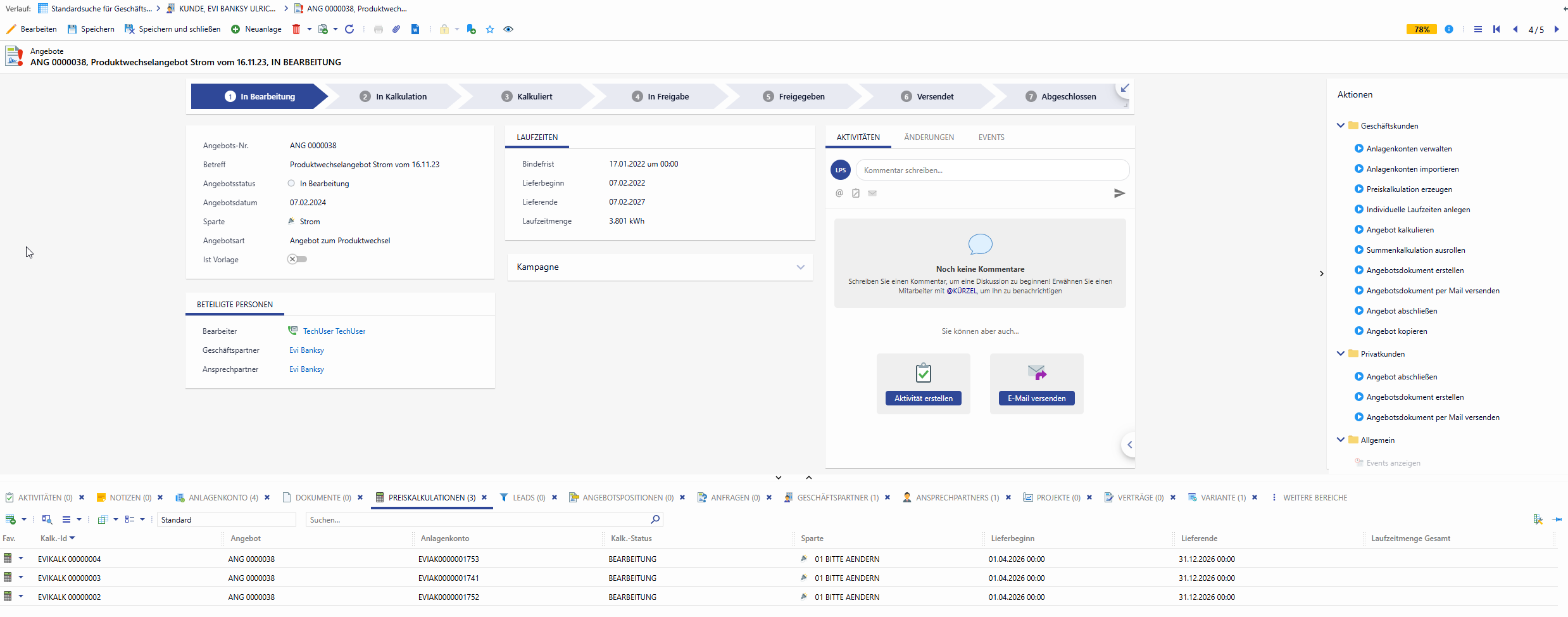The width and height of the screenshot is (1568, 617).
Task: Collapse the Geschäftskunden folder in Aktionen
Action: click(x=1340, y=125)
